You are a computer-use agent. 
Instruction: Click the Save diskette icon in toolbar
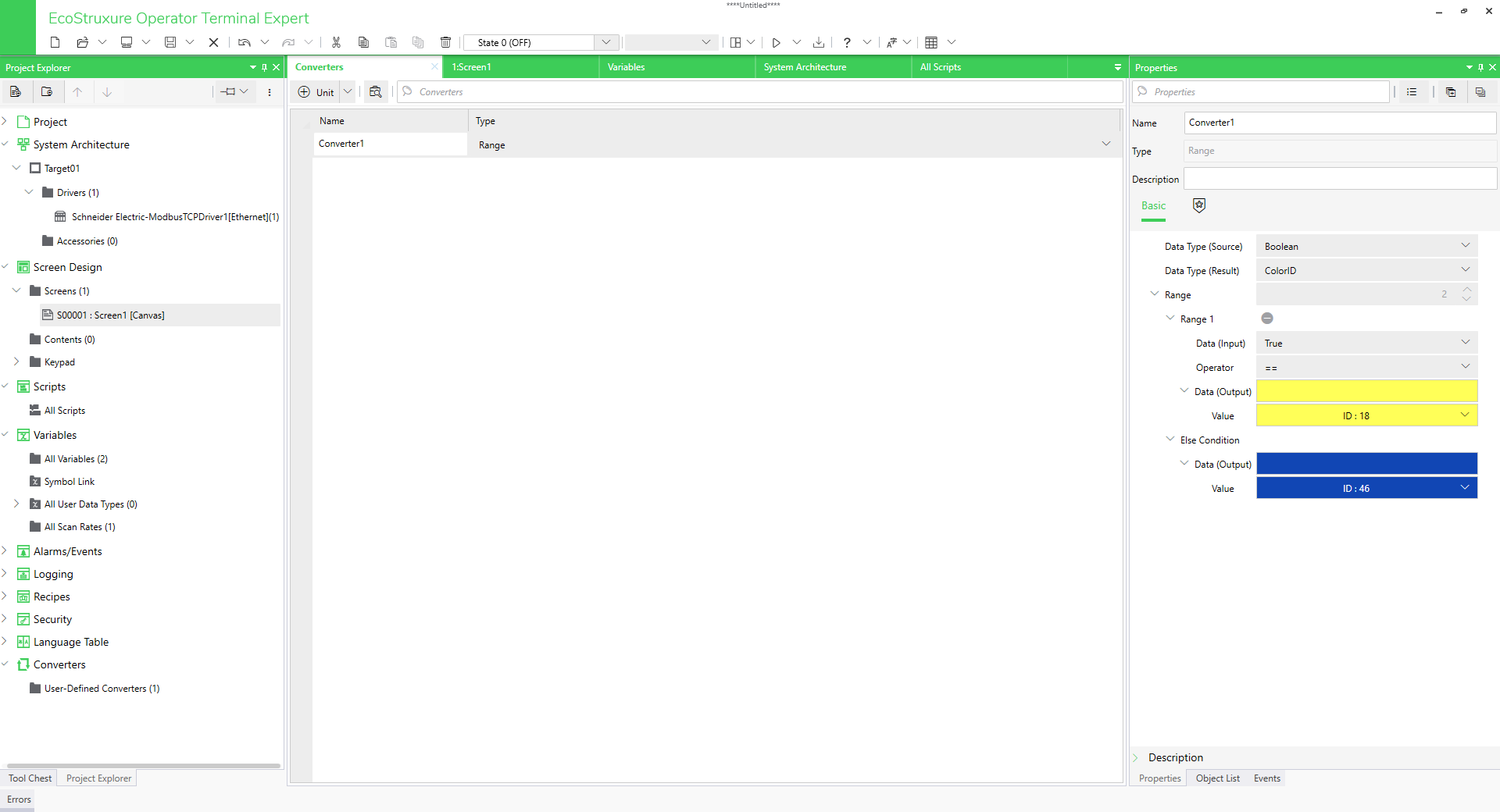(170, 42)
